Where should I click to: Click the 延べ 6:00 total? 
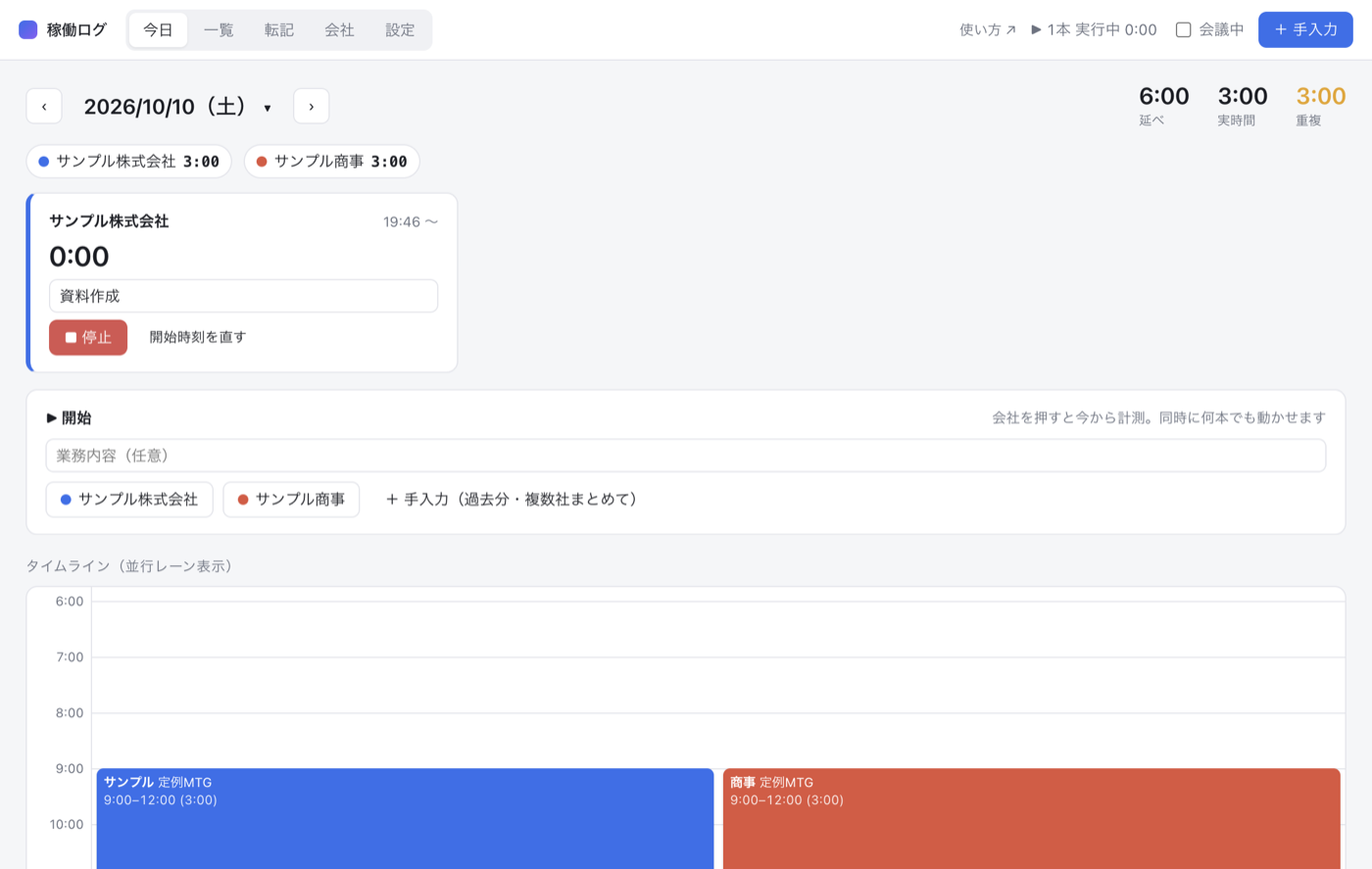coord(1163,105)
